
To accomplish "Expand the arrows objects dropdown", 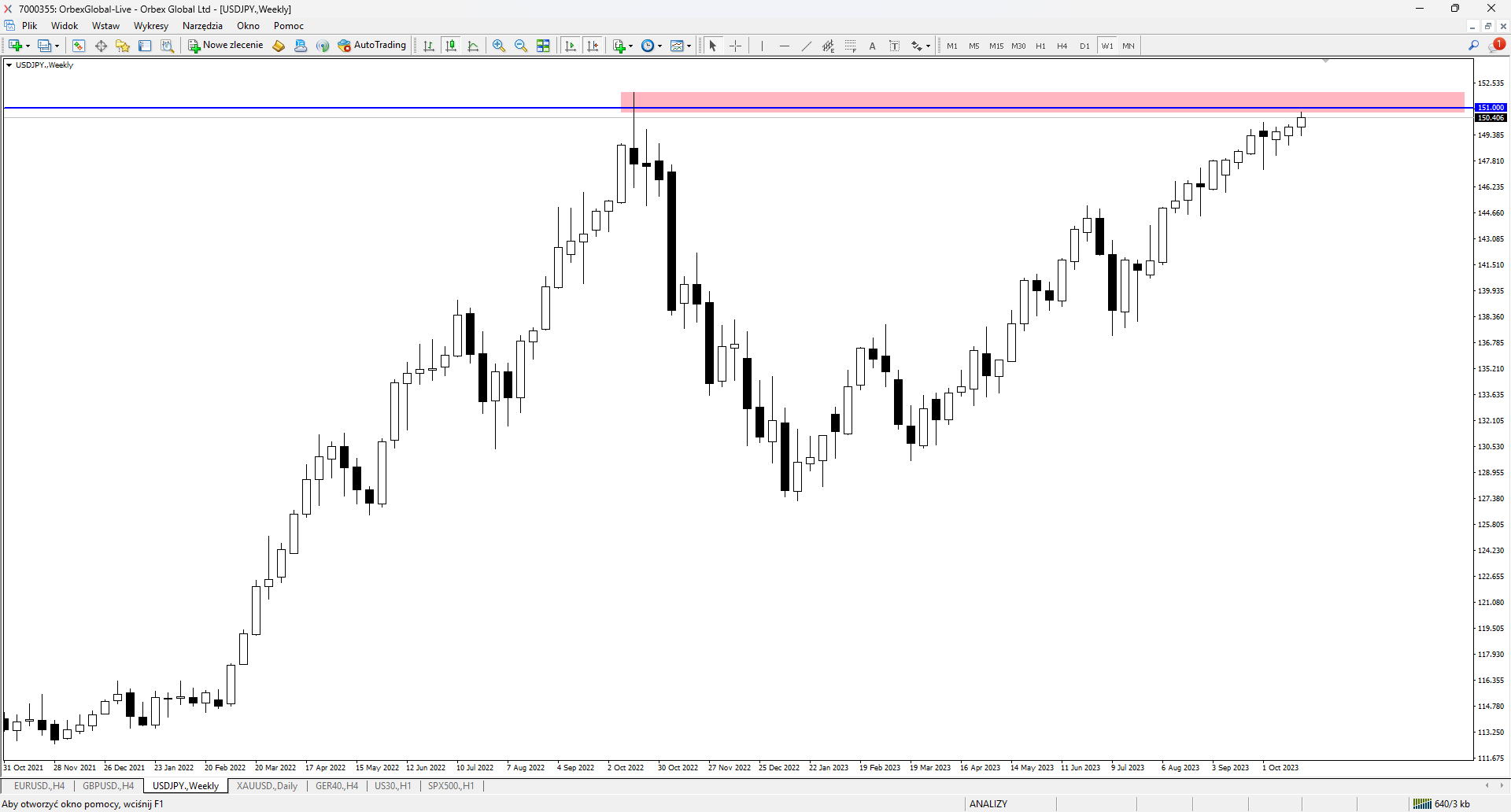I will (929, 46).
